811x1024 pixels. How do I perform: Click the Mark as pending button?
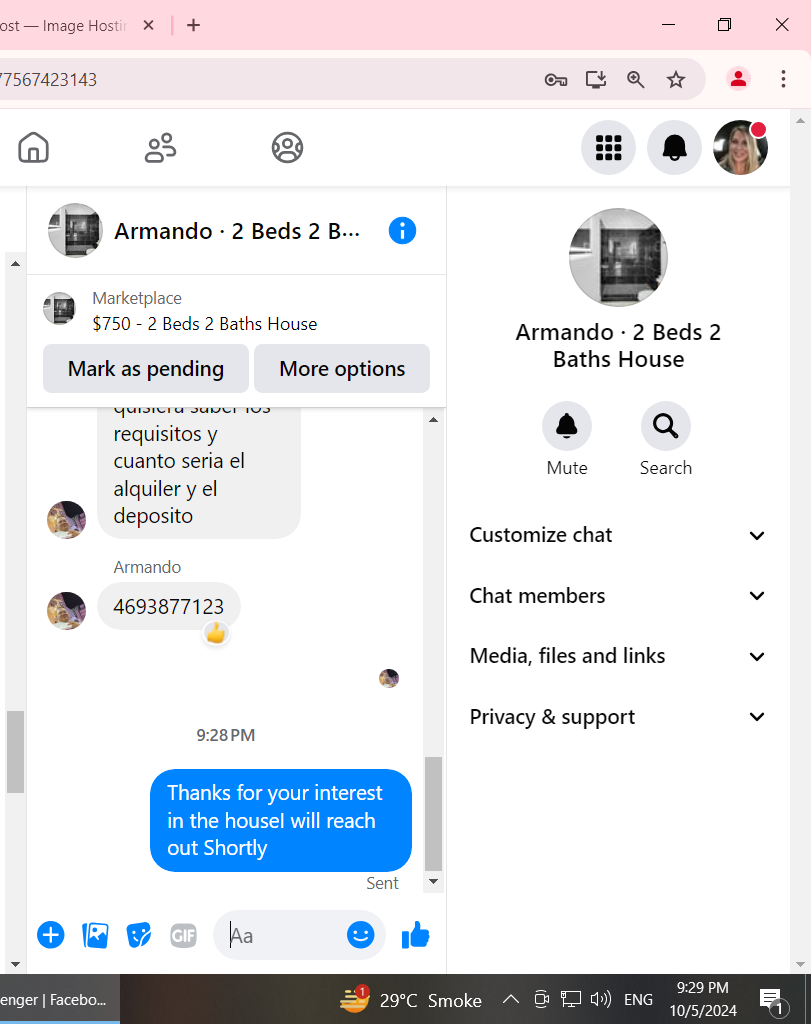(146, 368)
